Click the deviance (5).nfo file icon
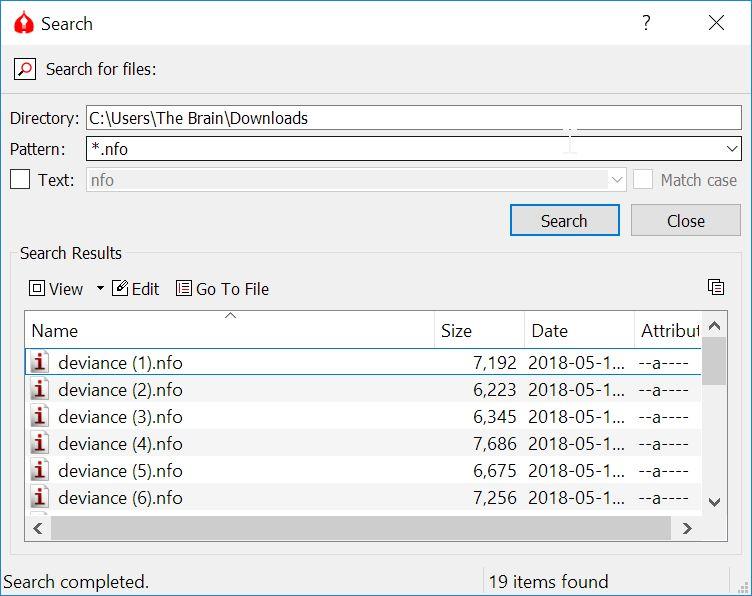 40,471
